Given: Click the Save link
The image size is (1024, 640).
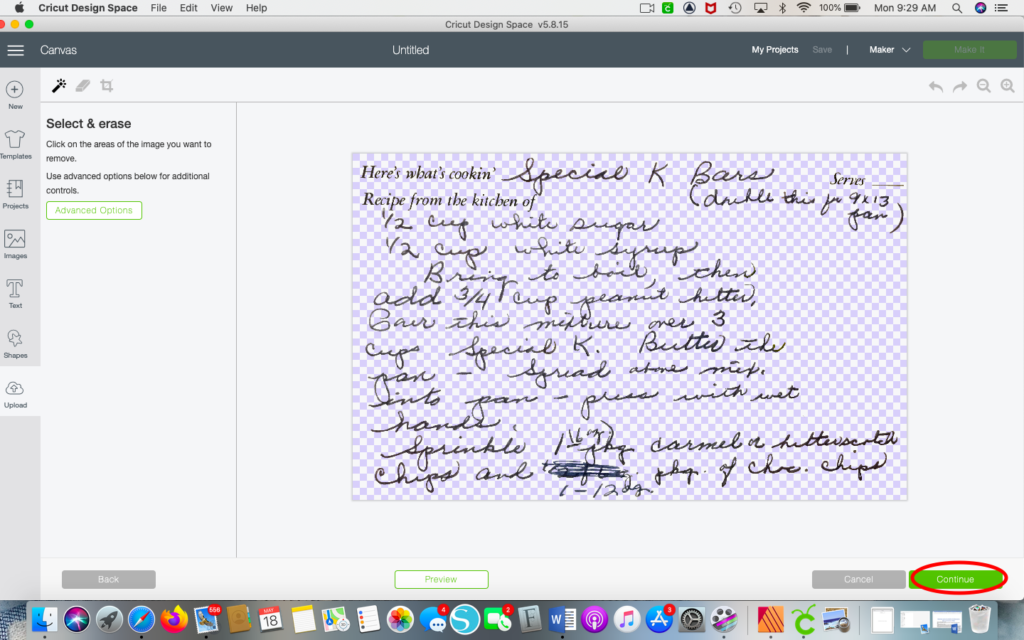Looking at the screenshot, I should [822, 50].
